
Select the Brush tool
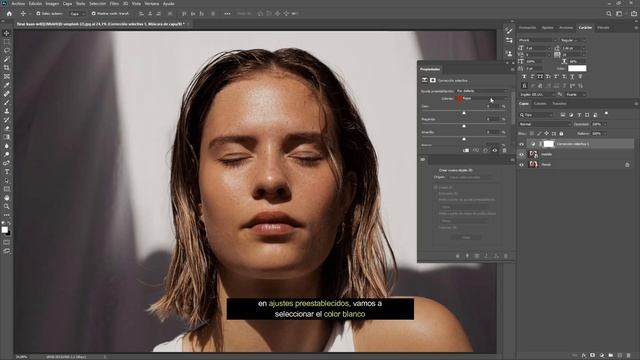tap(7, 102)
